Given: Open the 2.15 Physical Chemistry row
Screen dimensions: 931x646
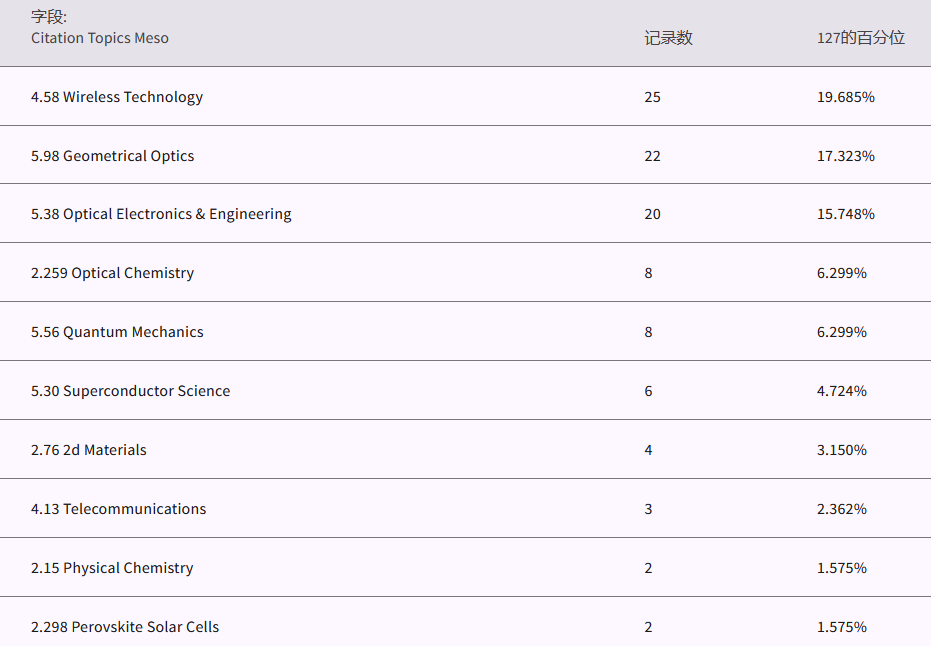Looking at the screenshot, I should (112, 568).
